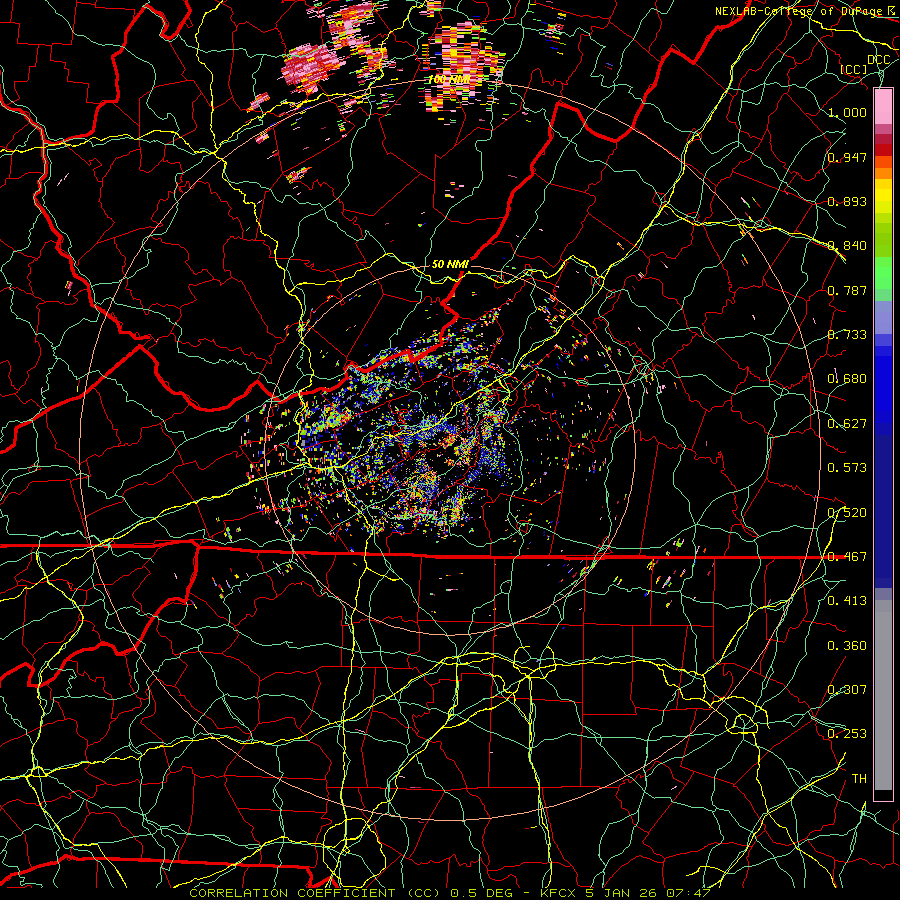Pick the red swatch near 0.947
900x900 pixels.
tap(883, 150)
